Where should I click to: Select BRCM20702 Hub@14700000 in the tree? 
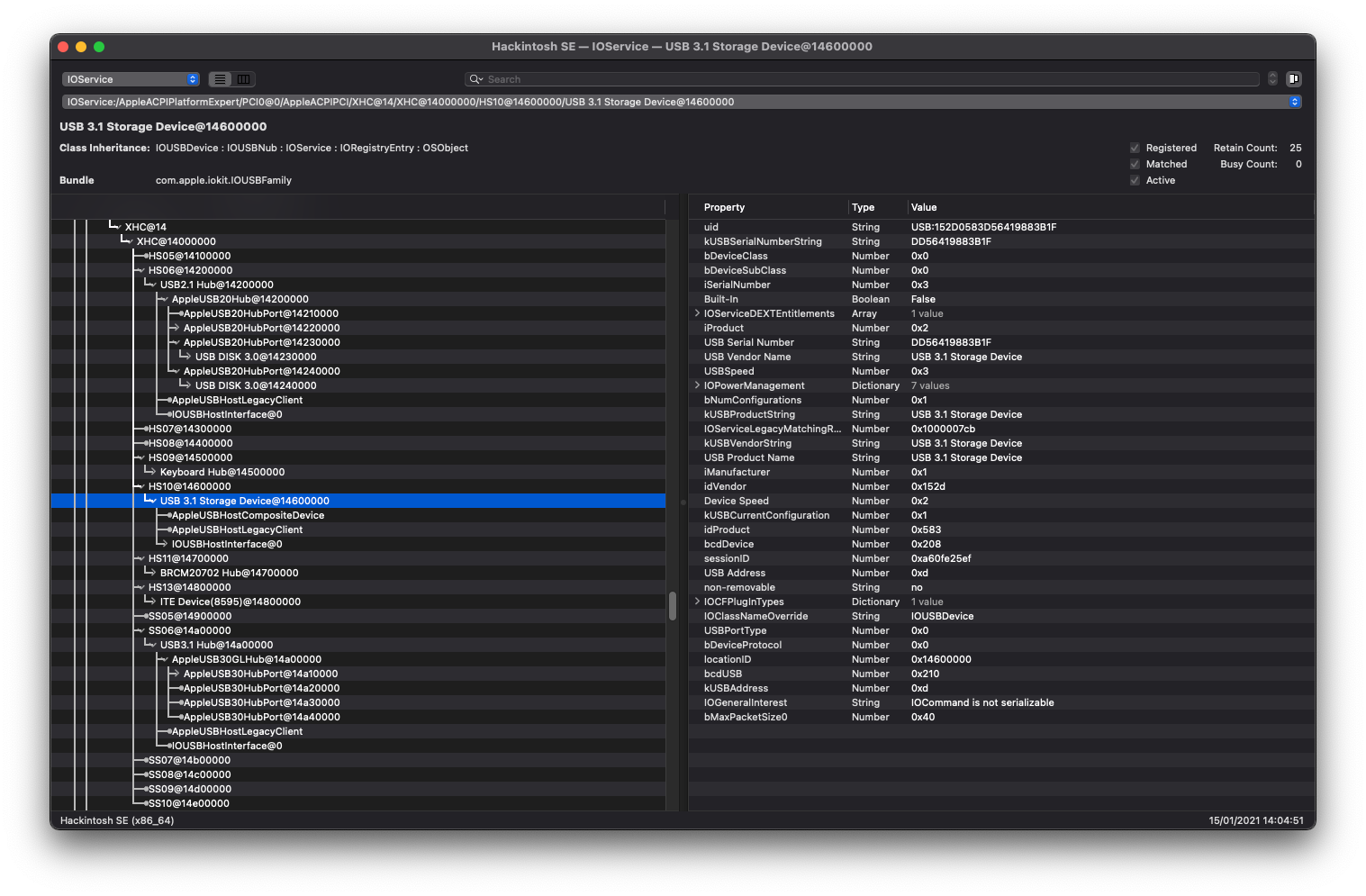(x=229, y=573)
